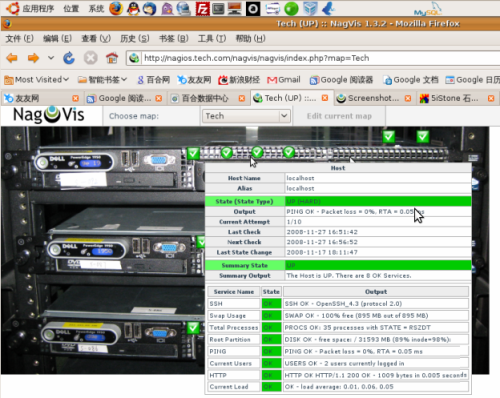This screenshot has height=398, width=500.
Task: Click the last green check icon at rack top
Action: pos(423,136)
